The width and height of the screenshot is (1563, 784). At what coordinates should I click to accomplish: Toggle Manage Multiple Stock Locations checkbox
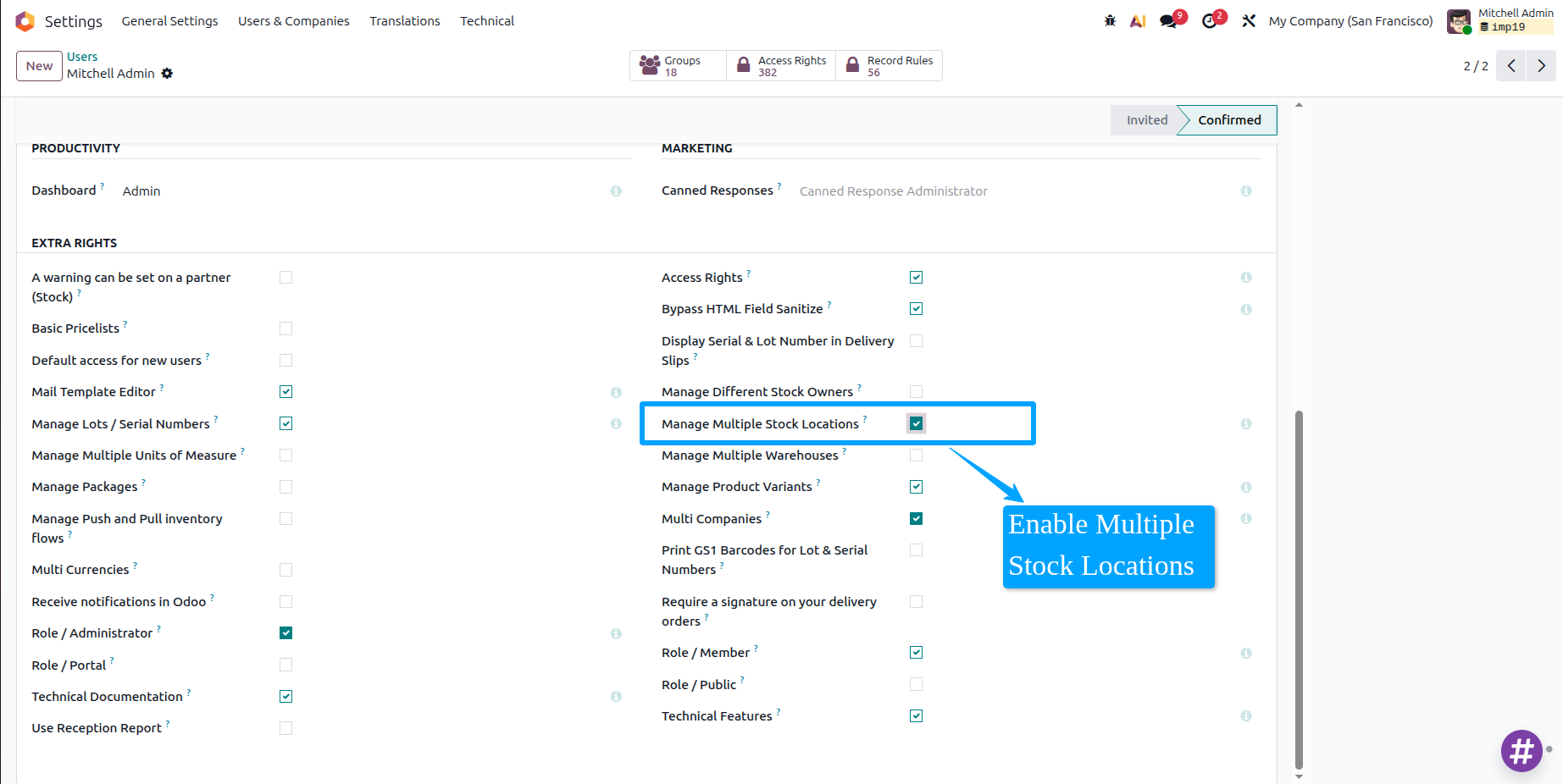click(x=916, y=423)
